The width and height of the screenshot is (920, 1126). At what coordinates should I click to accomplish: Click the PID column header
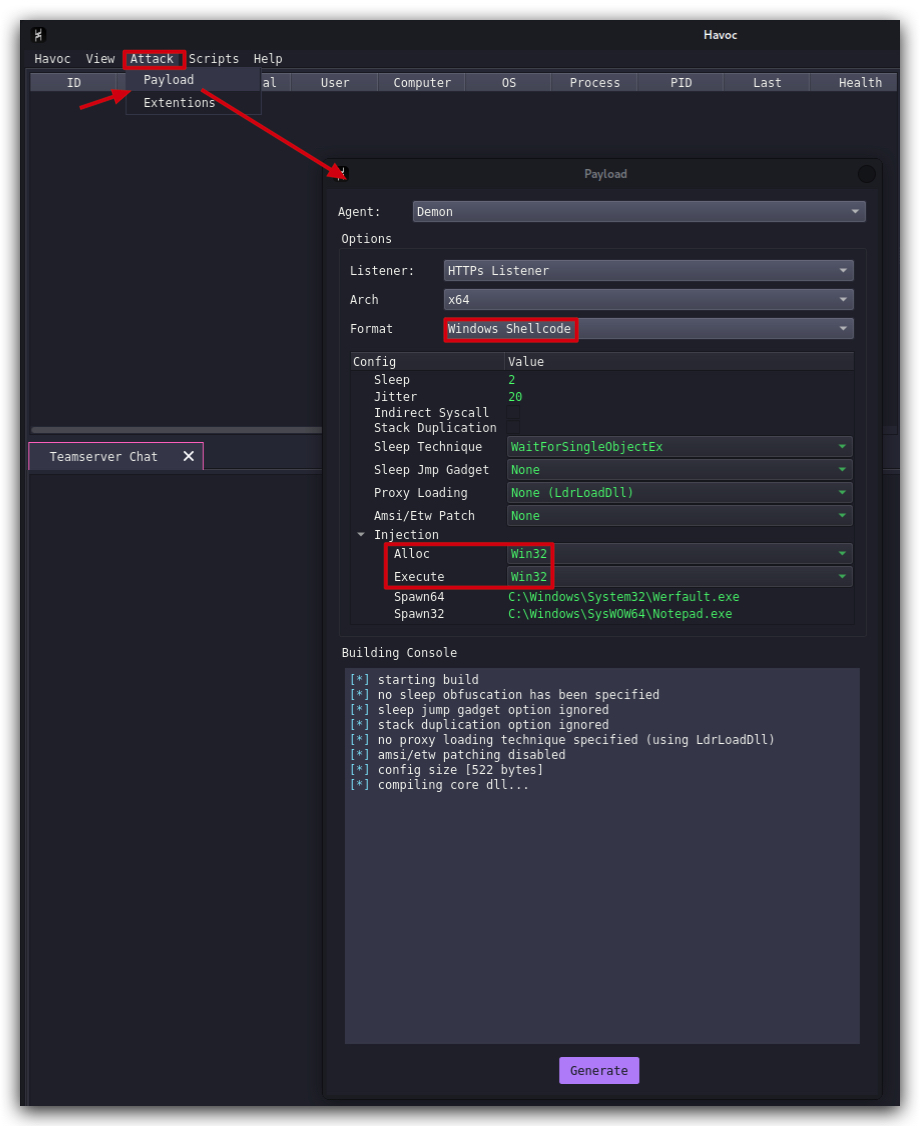click(x=681, y=83)
